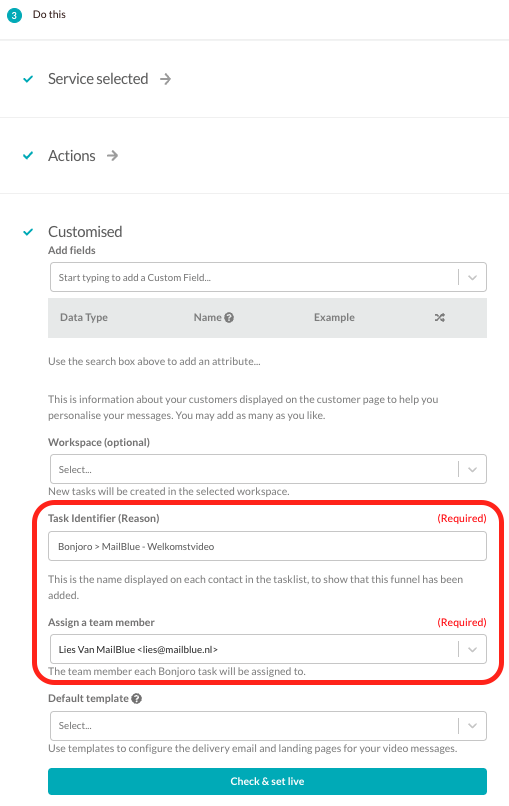Click the checkmark beside Service selected

click(28, 79)
